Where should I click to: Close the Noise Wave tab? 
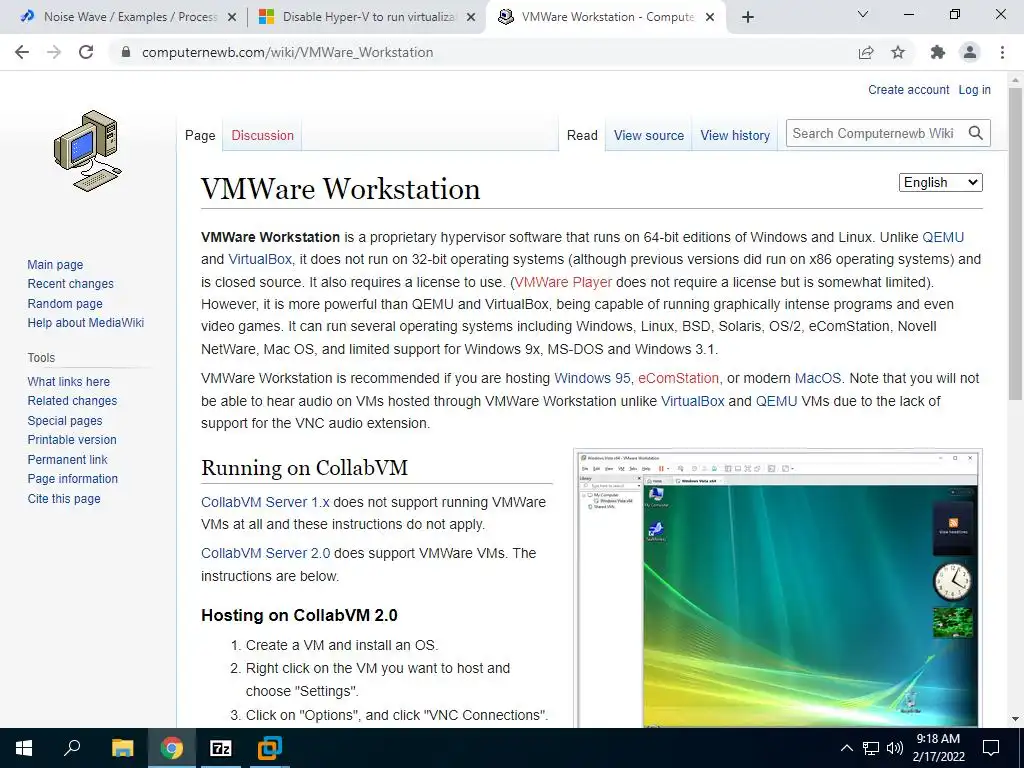(x=232, y=17)
